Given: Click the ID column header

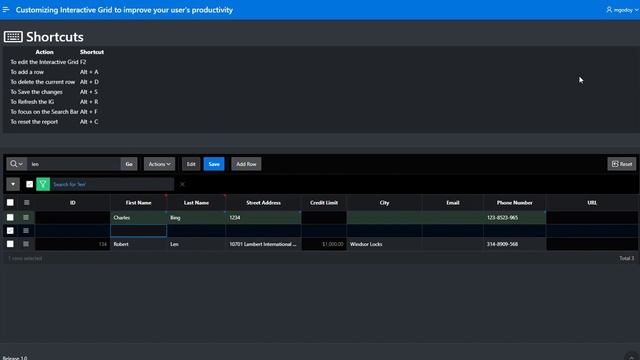Looking at the screenshot, I should click(x=73, y=202).
